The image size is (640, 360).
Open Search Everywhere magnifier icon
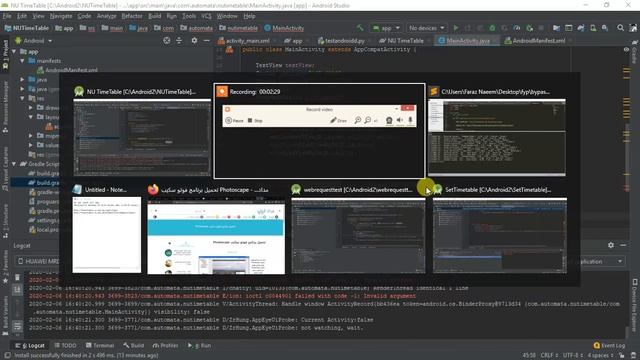620,28
